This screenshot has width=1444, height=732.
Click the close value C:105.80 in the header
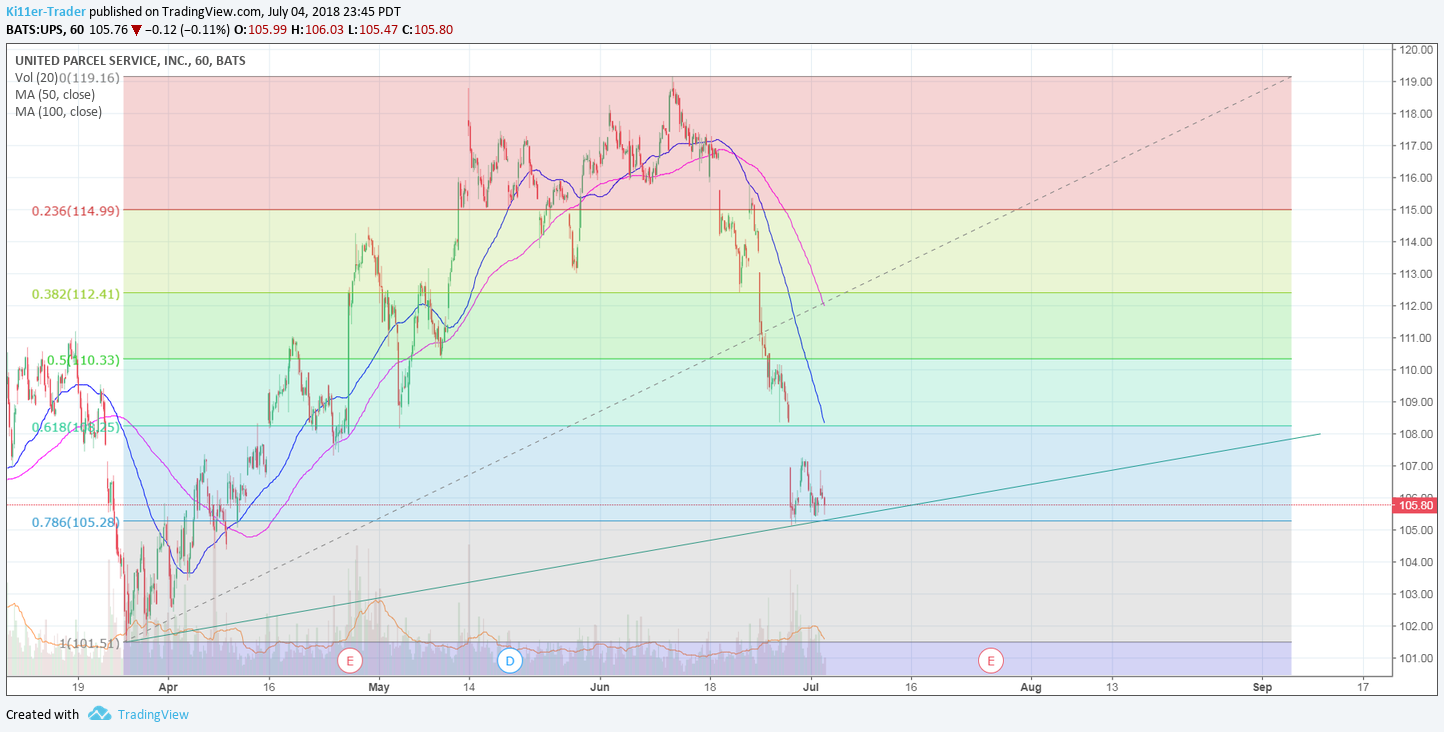[x=429, y=29]
